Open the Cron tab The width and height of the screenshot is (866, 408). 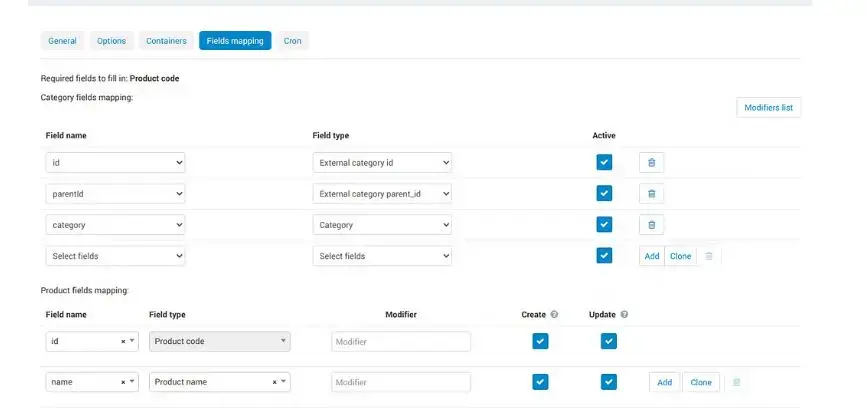(293, 41)
